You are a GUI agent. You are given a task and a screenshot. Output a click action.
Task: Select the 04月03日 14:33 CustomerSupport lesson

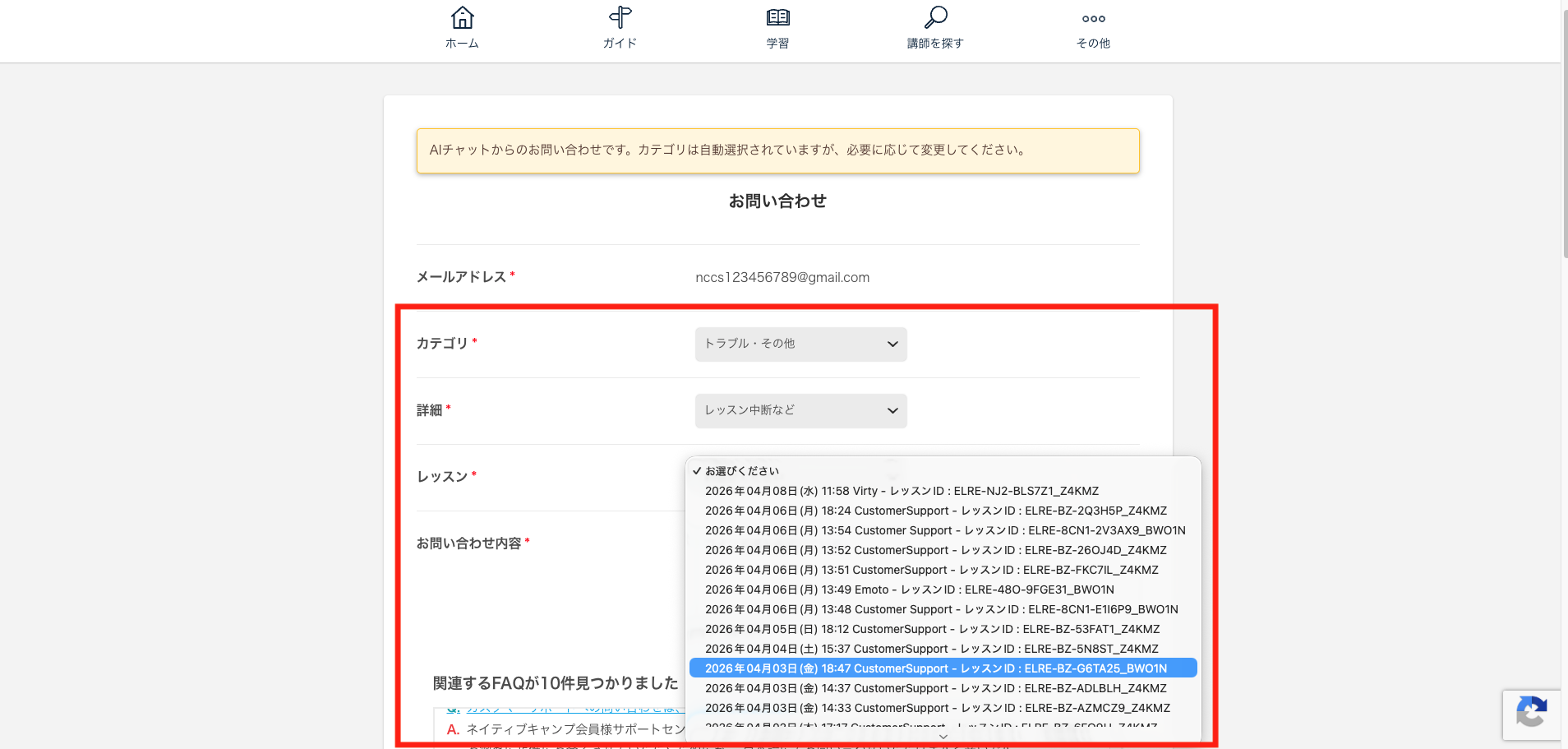tap(937, 708)
